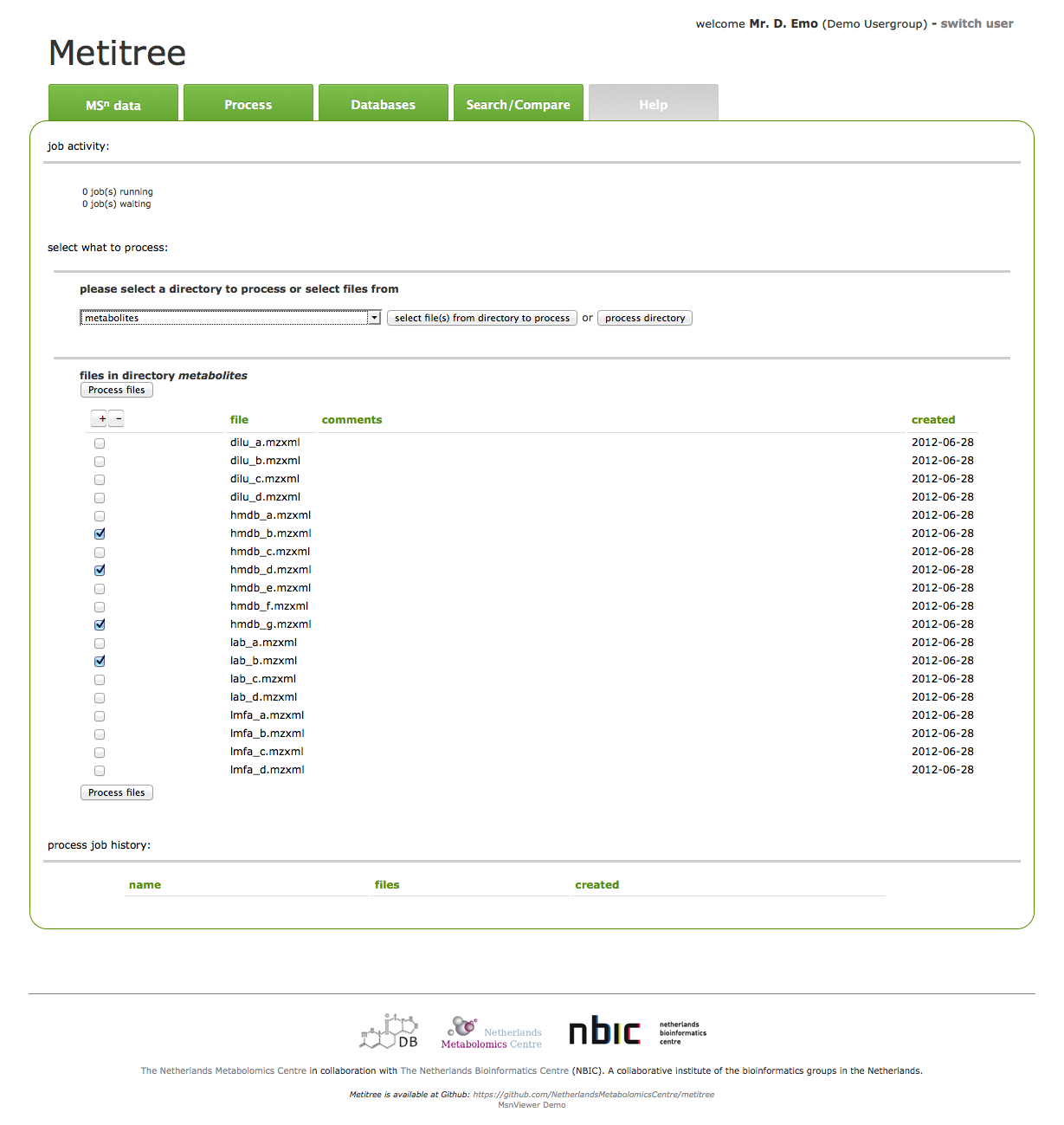Click the Netherlands Metabolomics Centre logo
The image size is (1064, 1125).
(x=492, y=1032)
